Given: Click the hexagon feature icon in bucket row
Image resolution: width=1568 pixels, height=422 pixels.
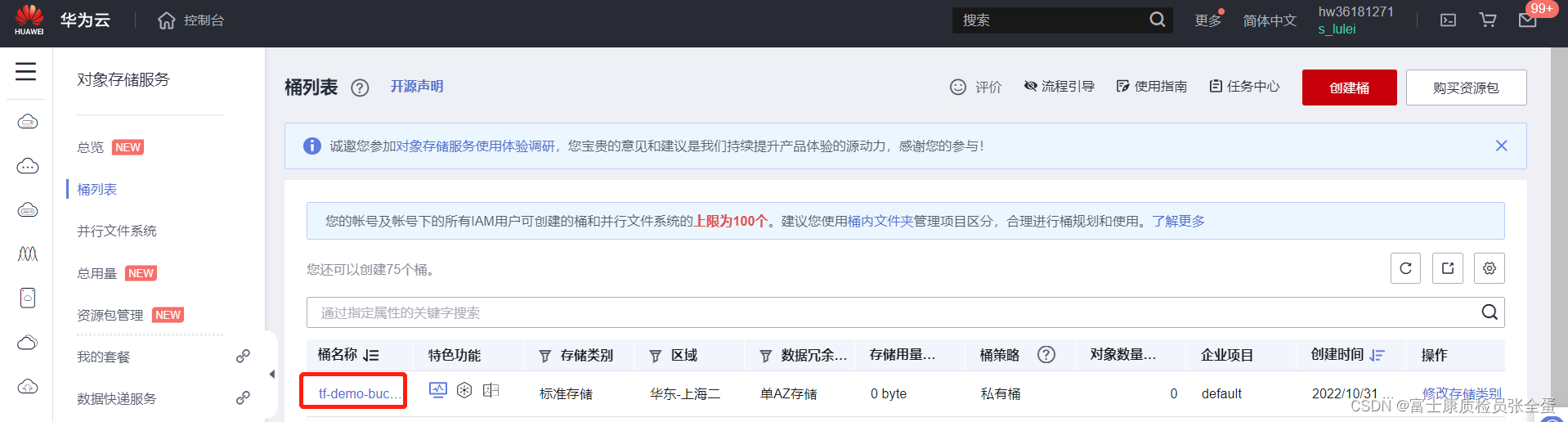Looking at the screenshot, I should tap(464, 390).
